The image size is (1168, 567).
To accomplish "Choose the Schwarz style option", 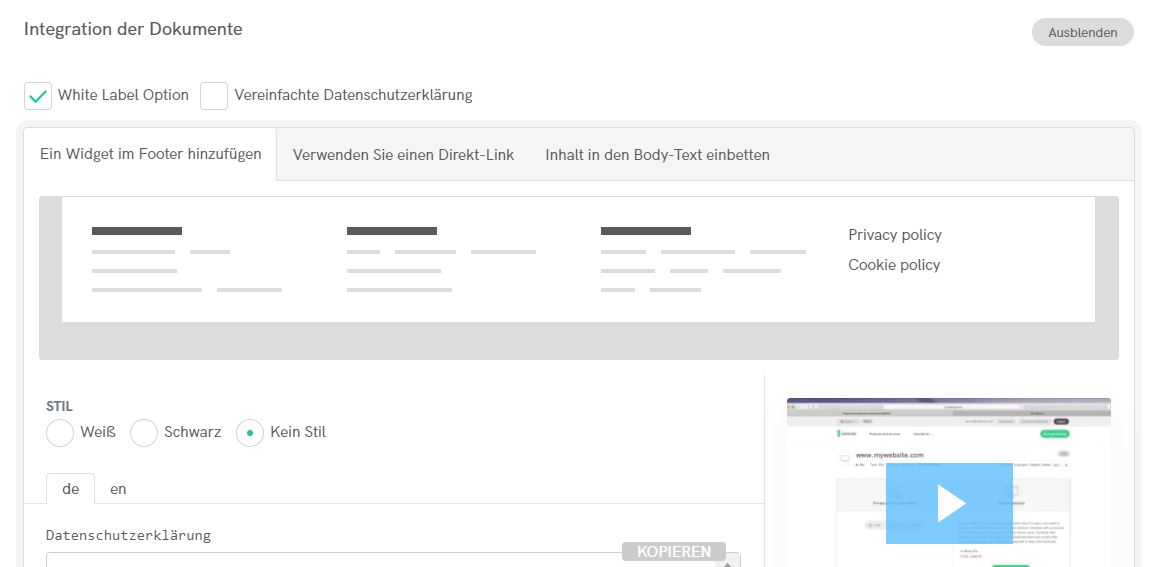I will (x=145, y=433).
